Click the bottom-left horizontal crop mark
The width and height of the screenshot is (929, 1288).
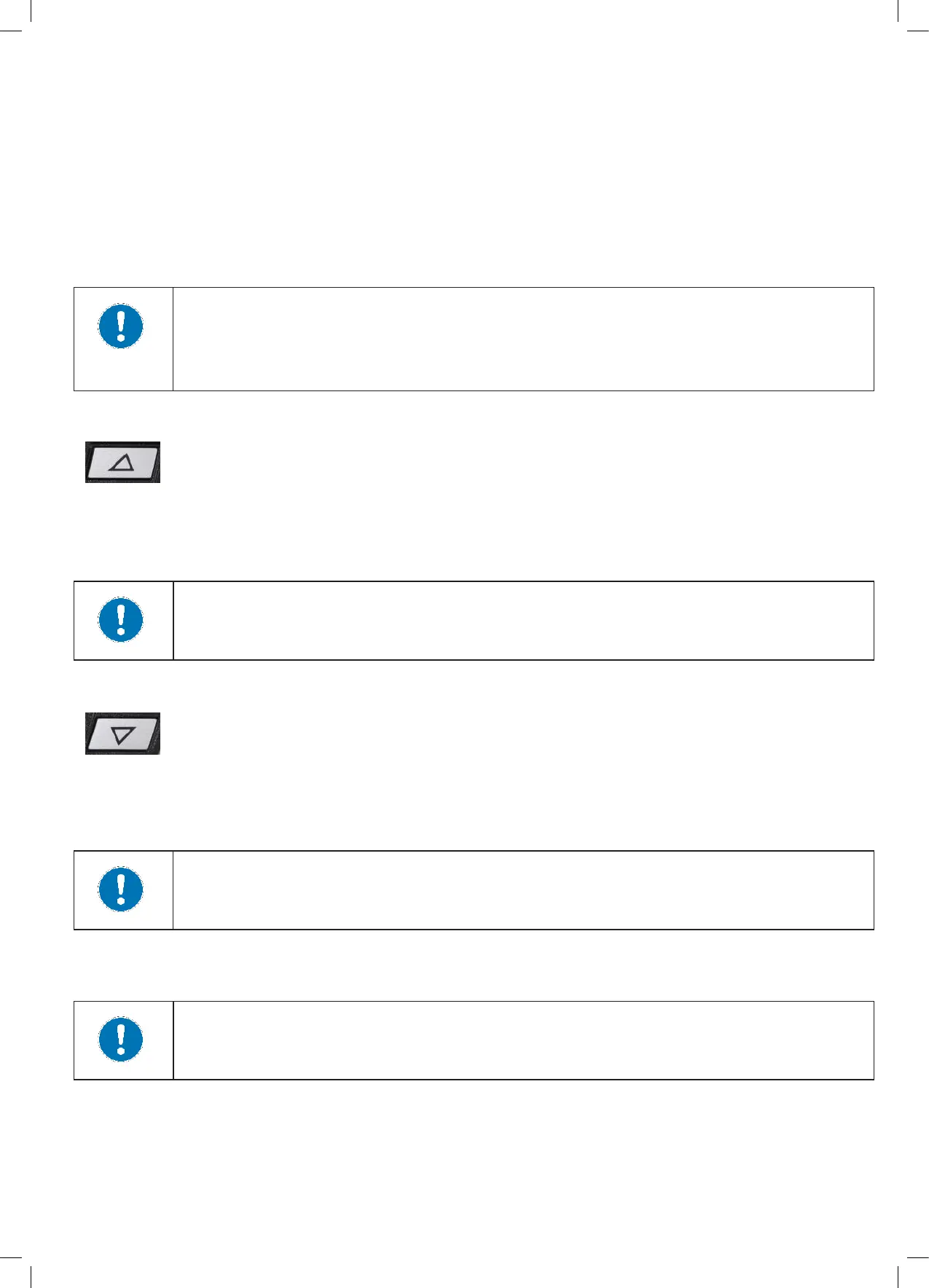tap(10, 1257)
